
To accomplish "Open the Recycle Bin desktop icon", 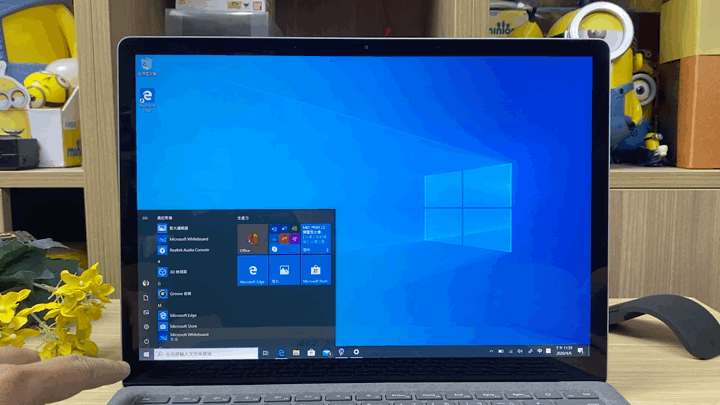I will coord(147,67).
